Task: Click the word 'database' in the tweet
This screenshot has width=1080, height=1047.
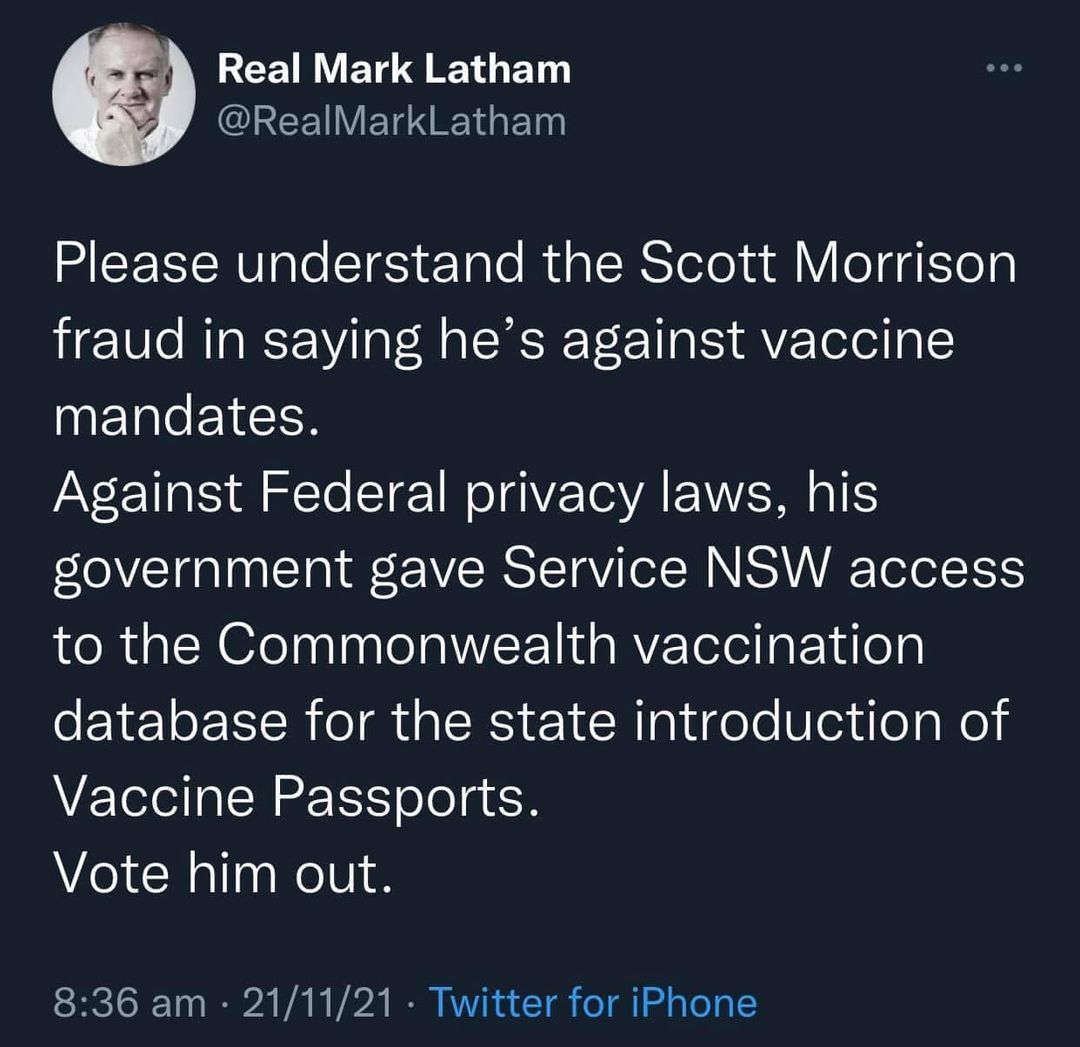Action: tap(170, 721)
